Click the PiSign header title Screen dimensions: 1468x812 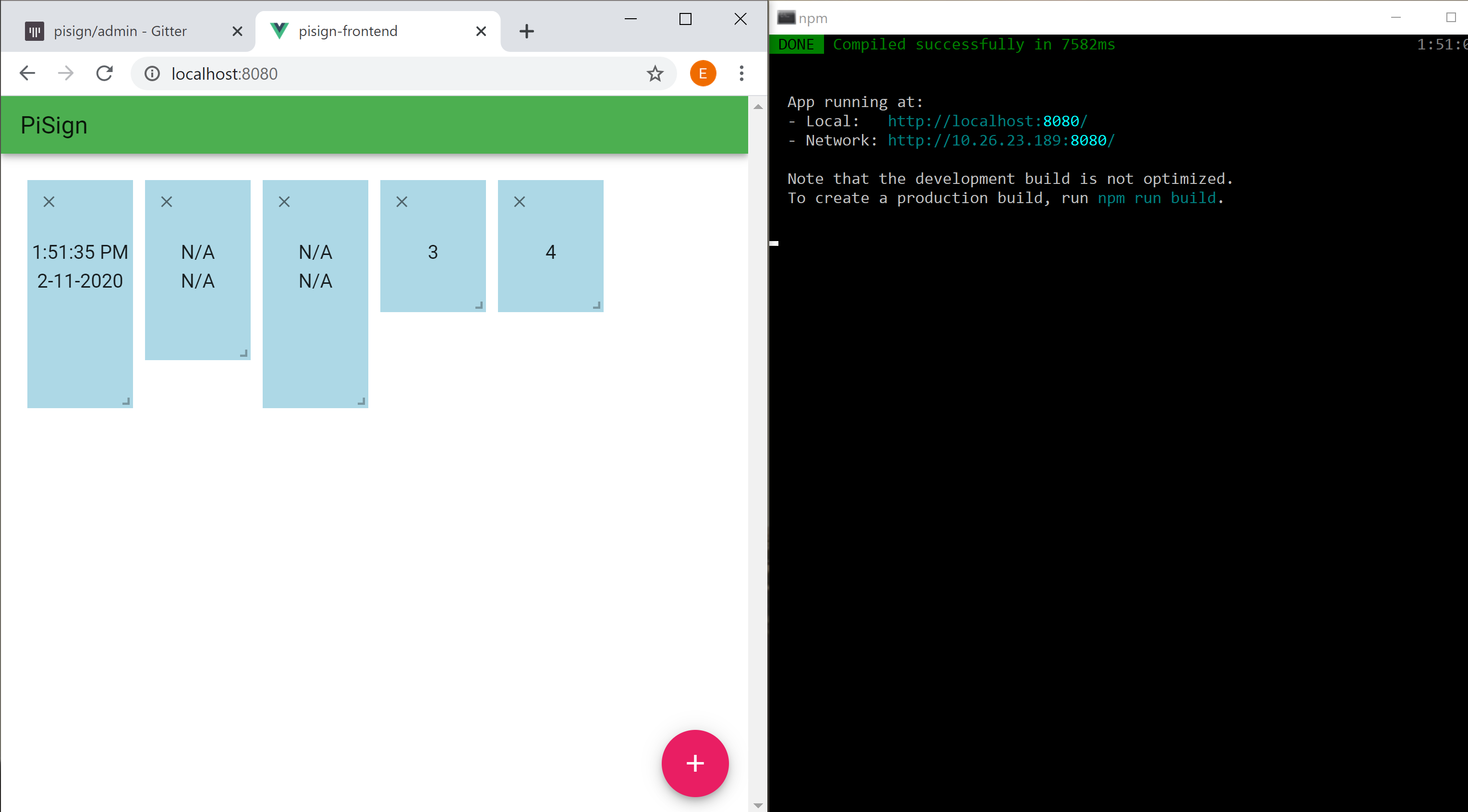tap(54, 125)
